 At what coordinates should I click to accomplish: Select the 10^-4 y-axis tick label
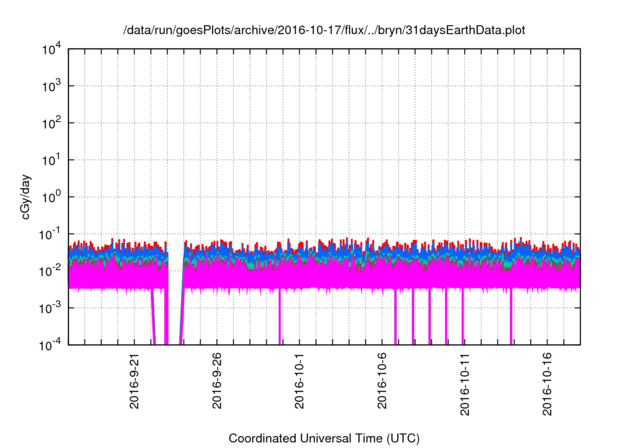[x=51, y=343]
